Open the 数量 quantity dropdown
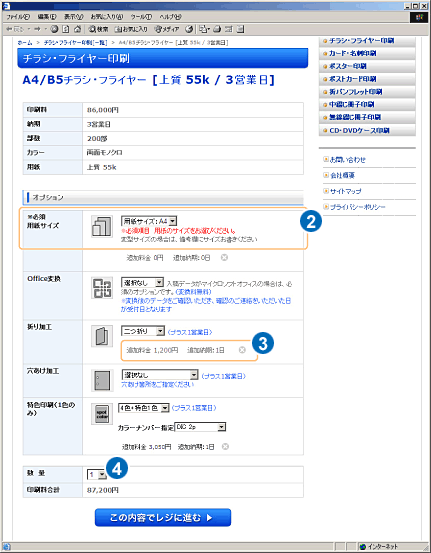Screen dimensions: 431x553 click(97, 474)
